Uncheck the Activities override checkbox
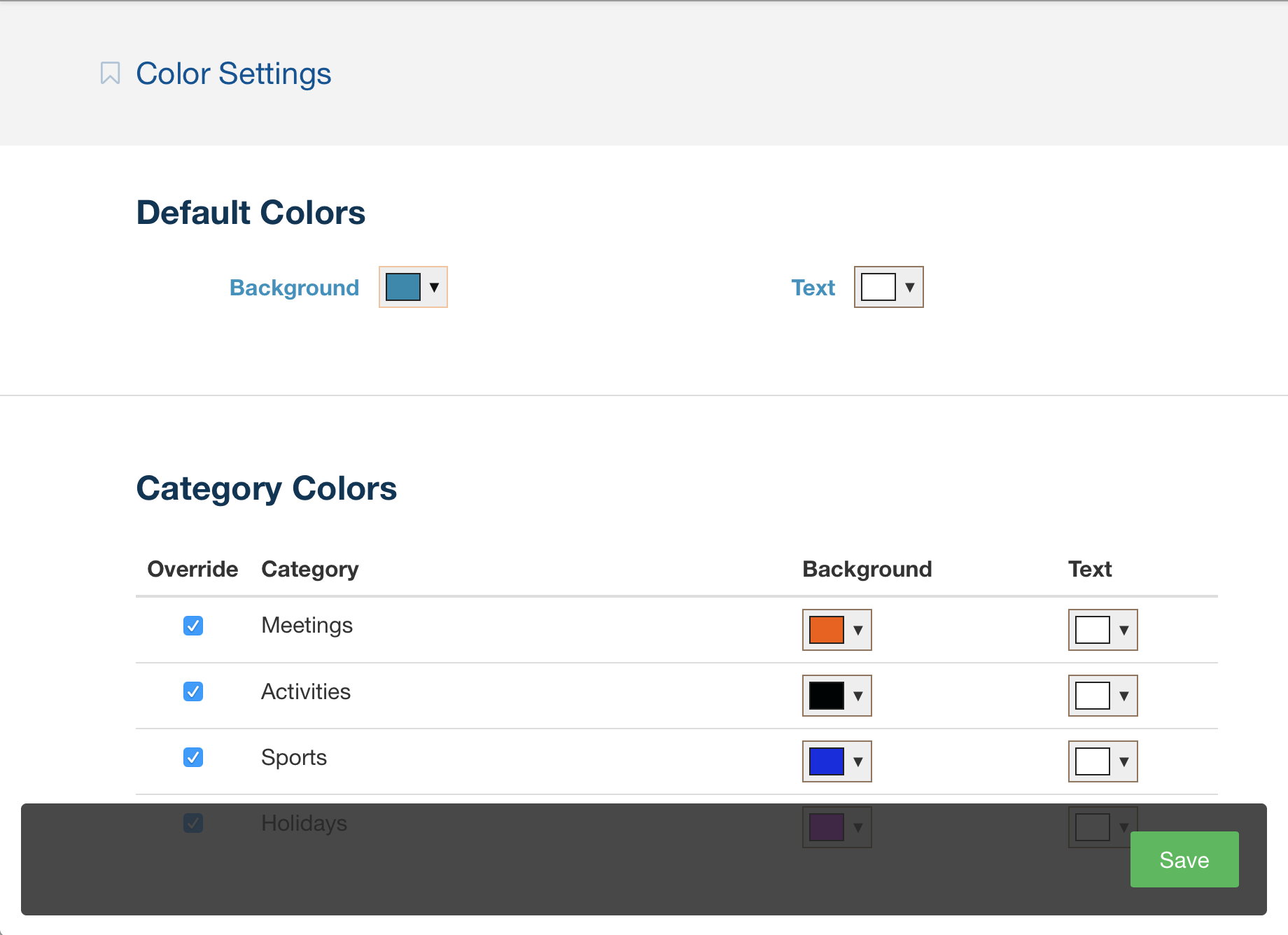 tap(193, 691)
